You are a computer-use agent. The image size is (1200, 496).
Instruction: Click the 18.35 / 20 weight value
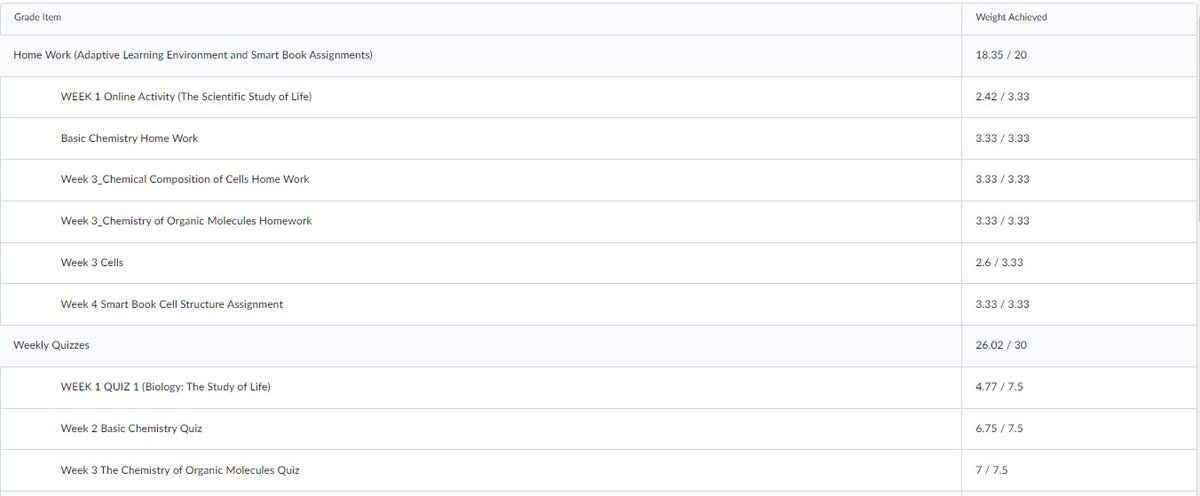[1001, 55]
